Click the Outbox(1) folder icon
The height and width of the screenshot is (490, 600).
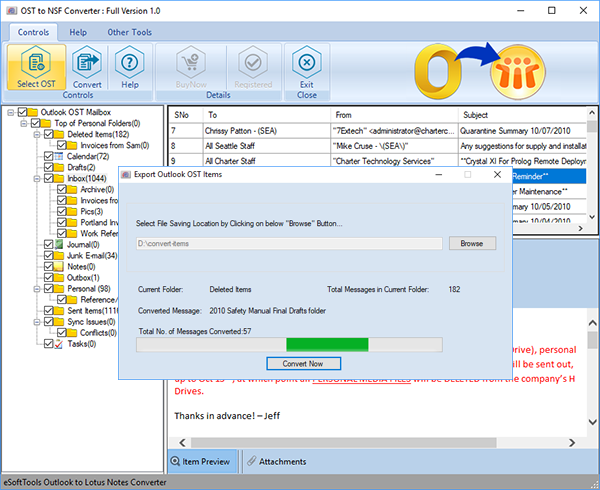tap(59, 278)
